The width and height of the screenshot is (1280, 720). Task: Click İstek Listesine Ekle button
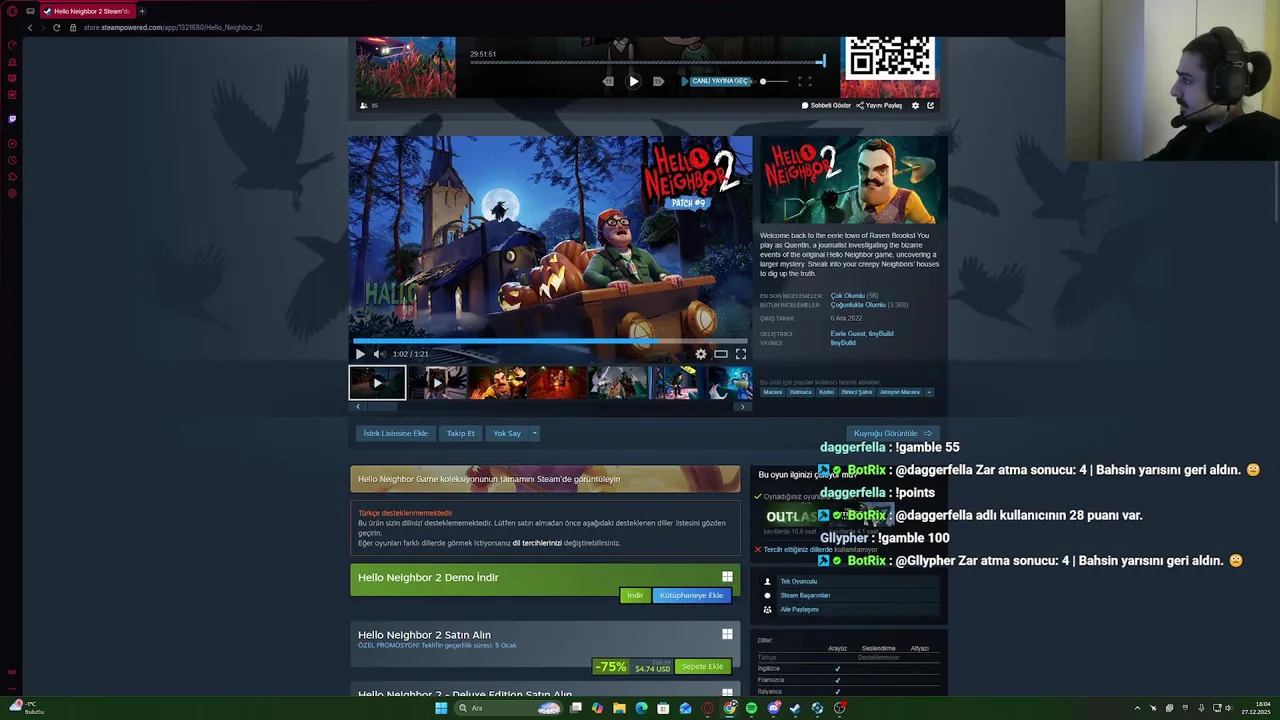[x=396, y=433]
